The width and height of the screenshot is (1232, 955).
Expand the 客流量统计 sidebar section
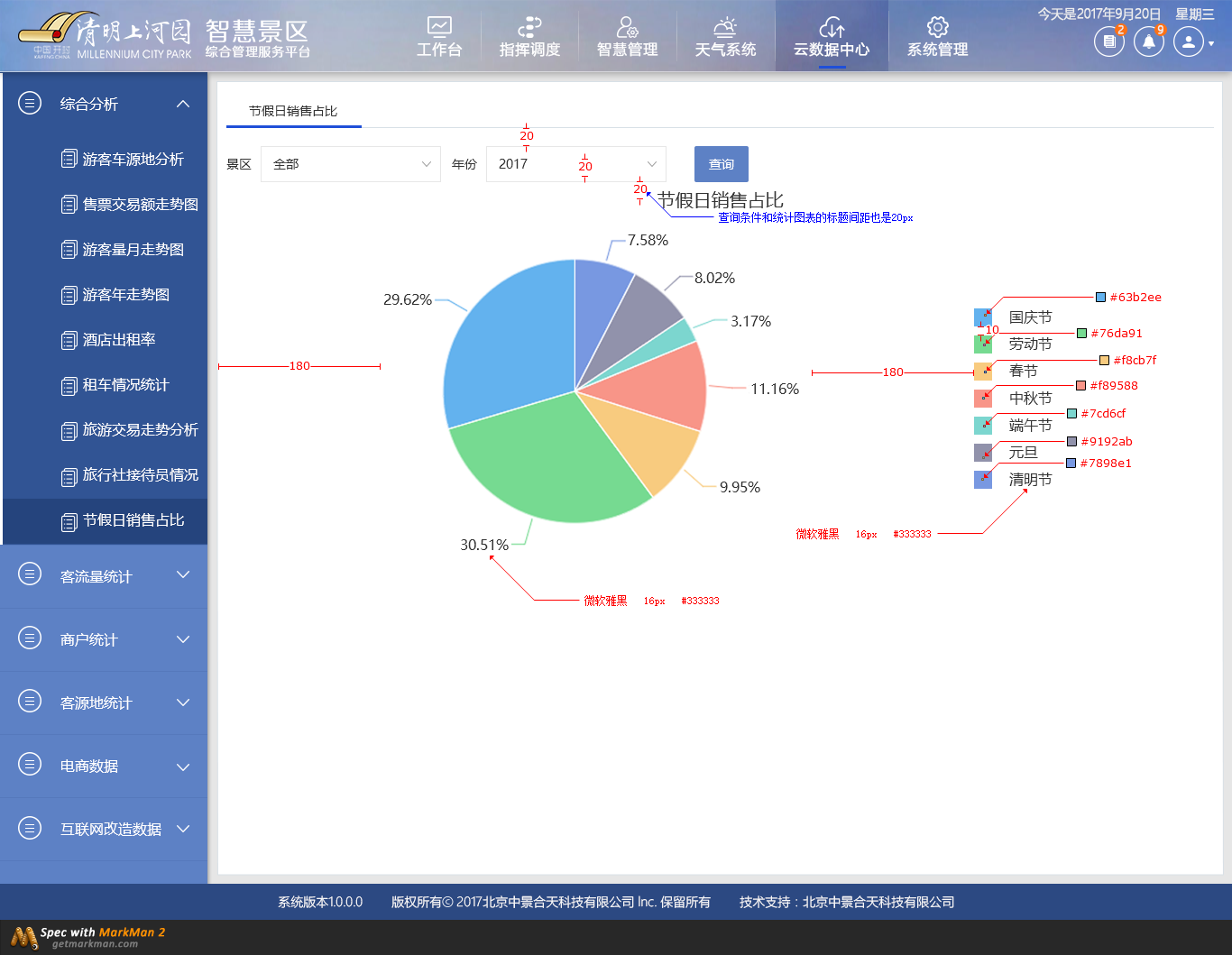tap(105, 576)
